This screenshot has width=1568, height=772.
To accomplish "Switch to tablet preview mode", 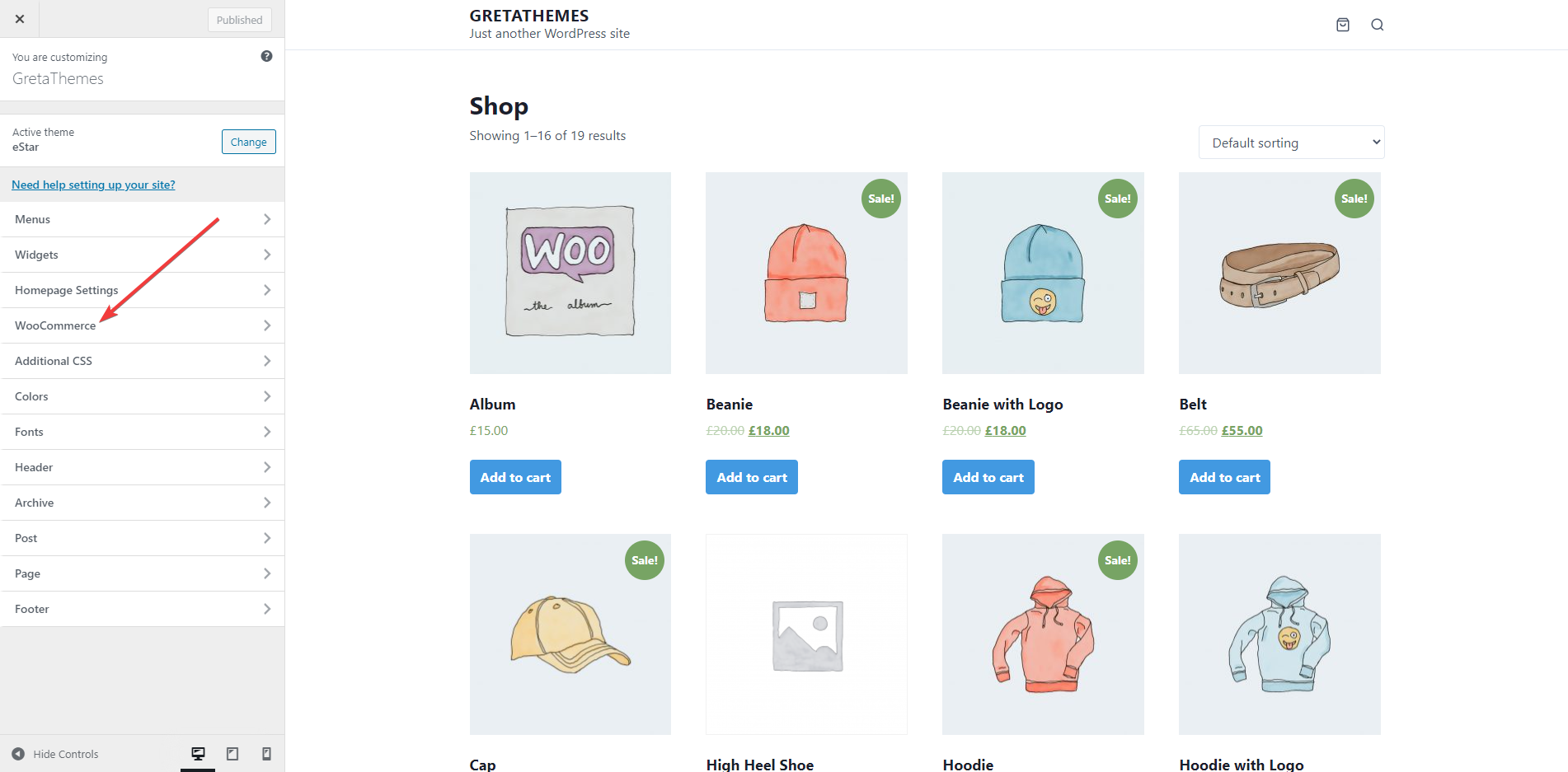I will (232, 753).
